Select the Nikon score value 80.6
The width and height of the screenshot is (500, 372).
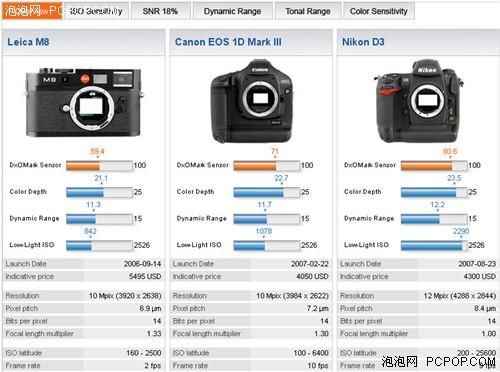[450, 151]
